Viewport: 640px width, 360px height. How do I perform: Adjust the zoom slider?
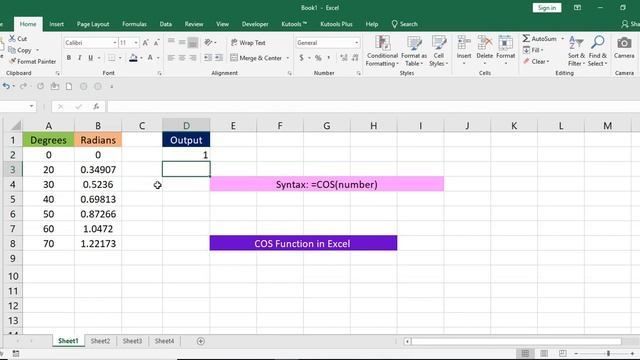point(608,353)
